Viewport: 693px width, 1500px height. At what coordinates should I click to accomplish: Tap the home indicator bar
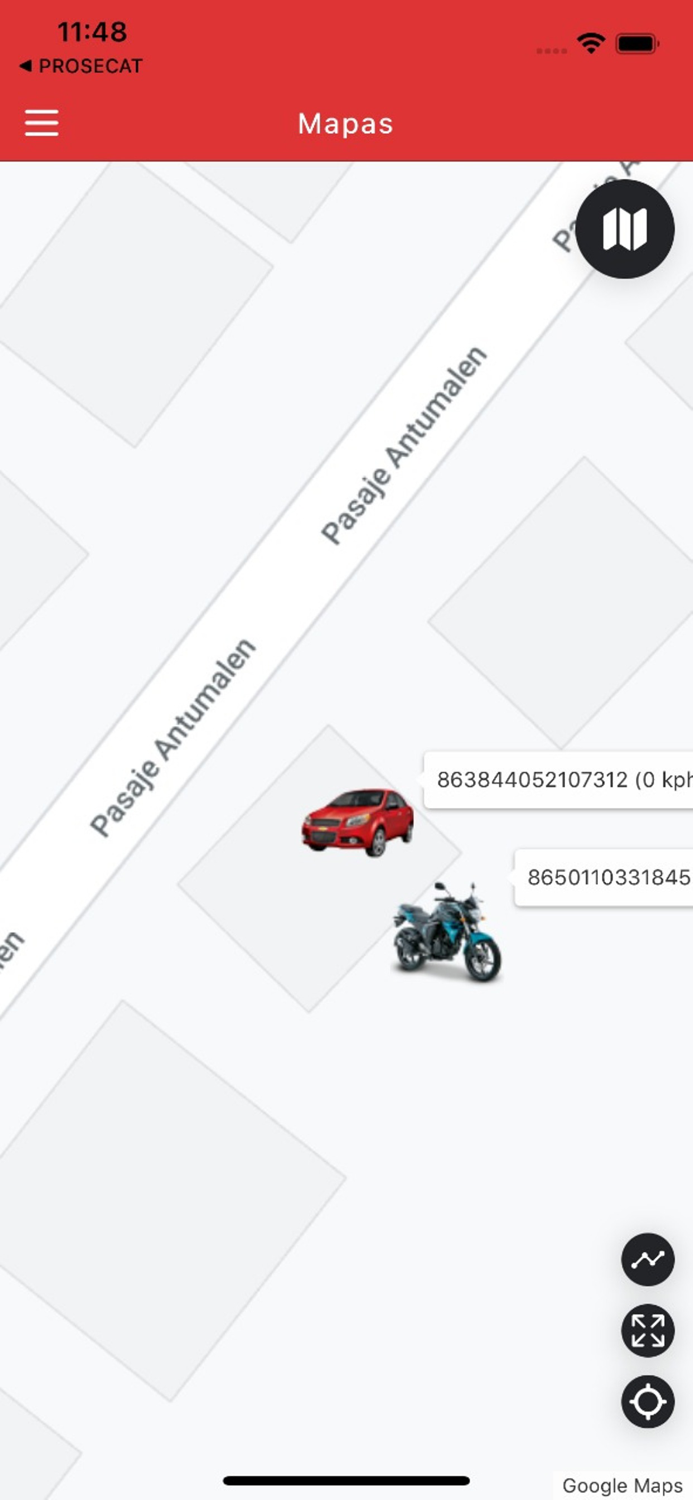click(x=346, y=1481)
